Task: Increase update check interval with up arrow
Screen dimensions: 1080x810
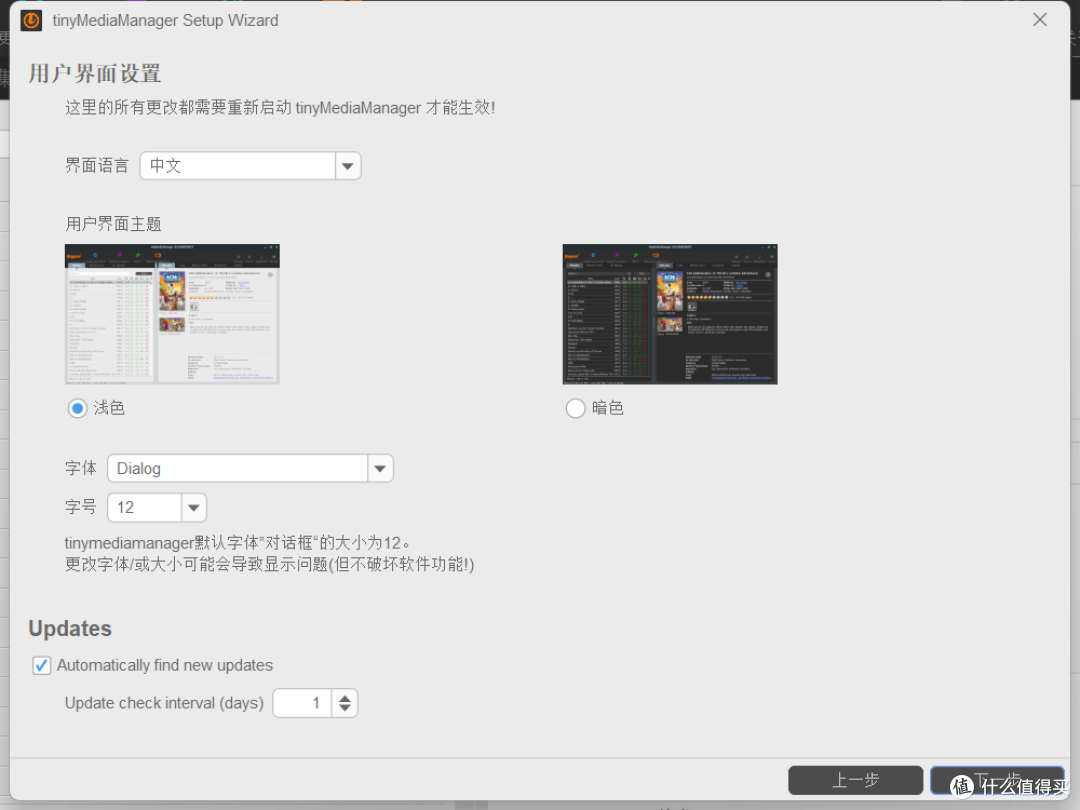Action: click(345, 697)
